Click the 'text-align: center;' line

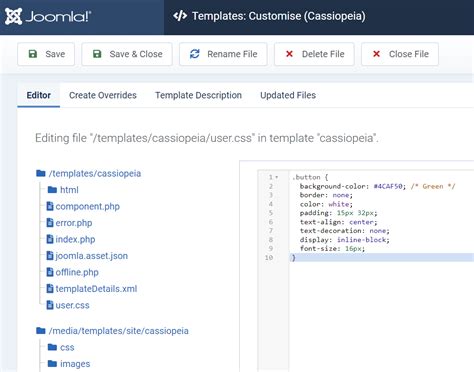coord(338,222)
